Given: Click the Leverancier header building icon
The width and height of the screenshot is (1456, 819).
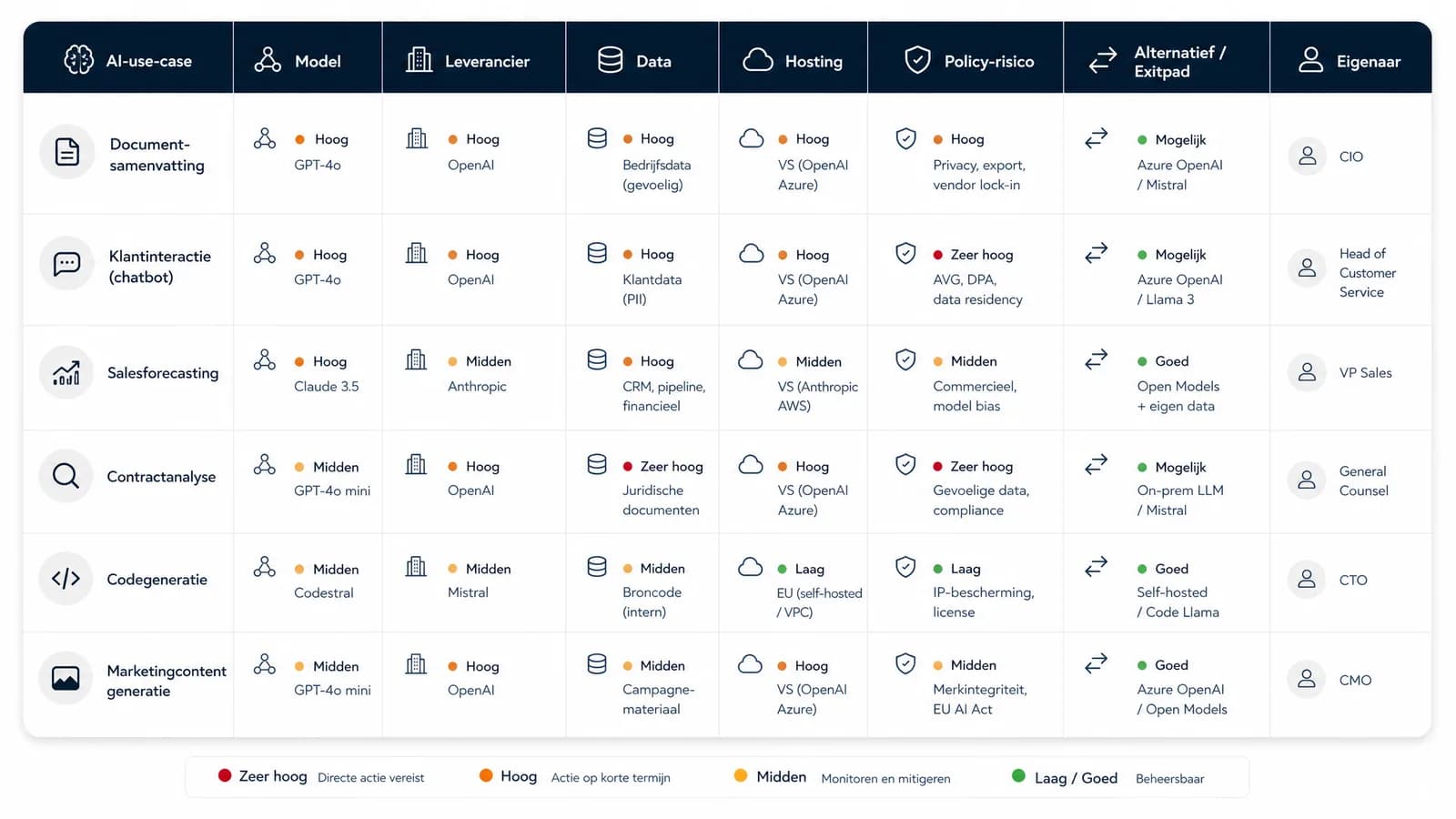Looking at the screenshot, I should [419, 60].
